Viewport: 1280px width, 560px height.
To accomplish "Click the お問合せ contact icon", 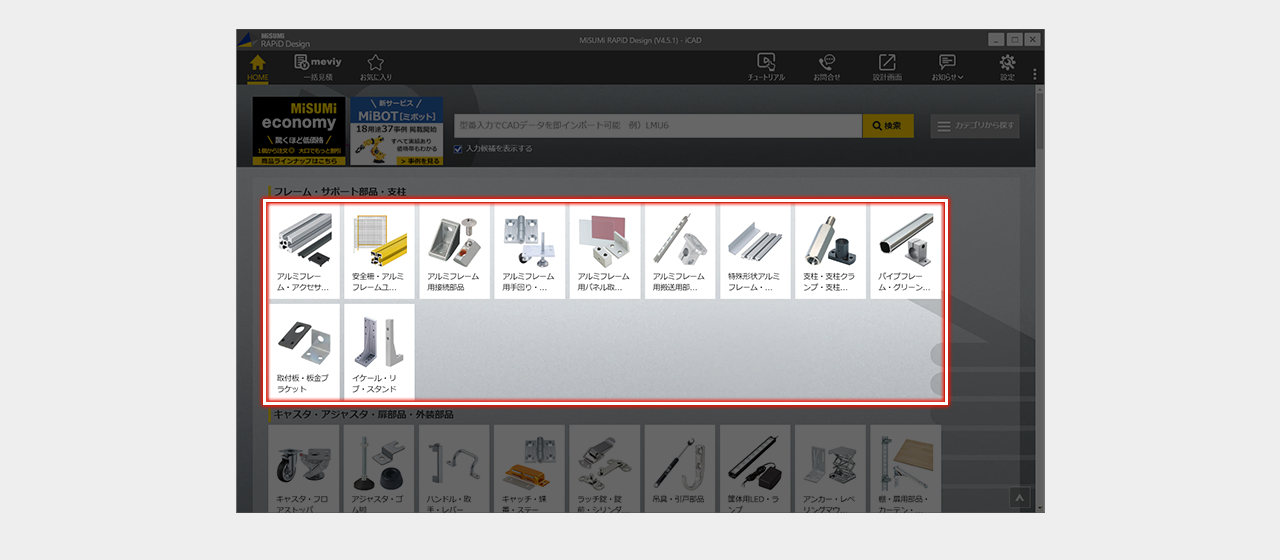I will [x=827, y=66].
